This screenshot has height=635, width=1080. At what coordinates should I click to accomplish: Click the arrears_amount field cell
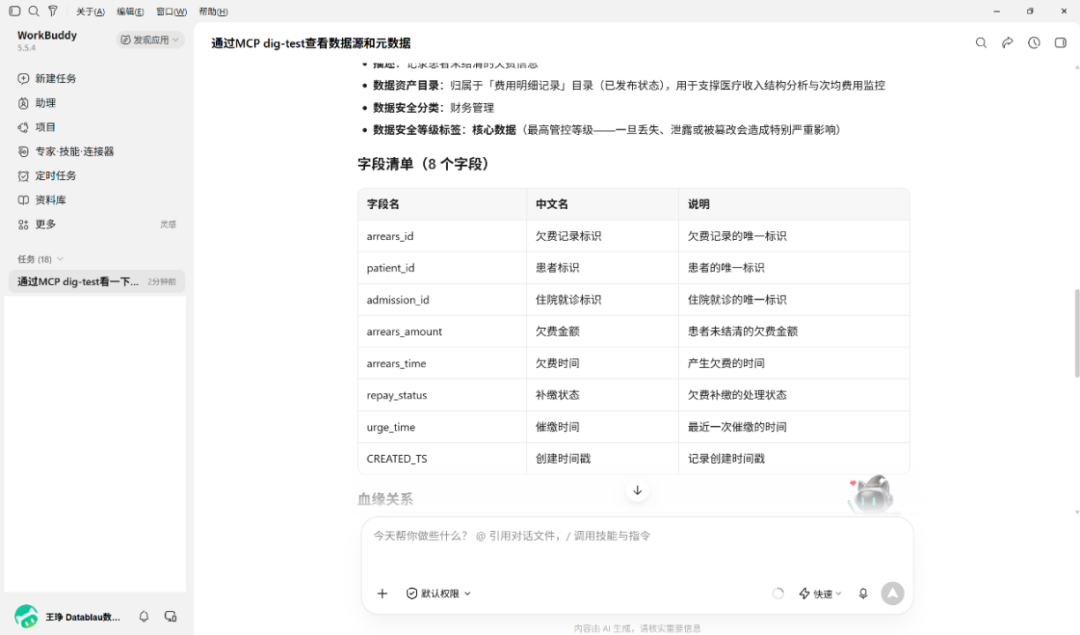[442, 331]
